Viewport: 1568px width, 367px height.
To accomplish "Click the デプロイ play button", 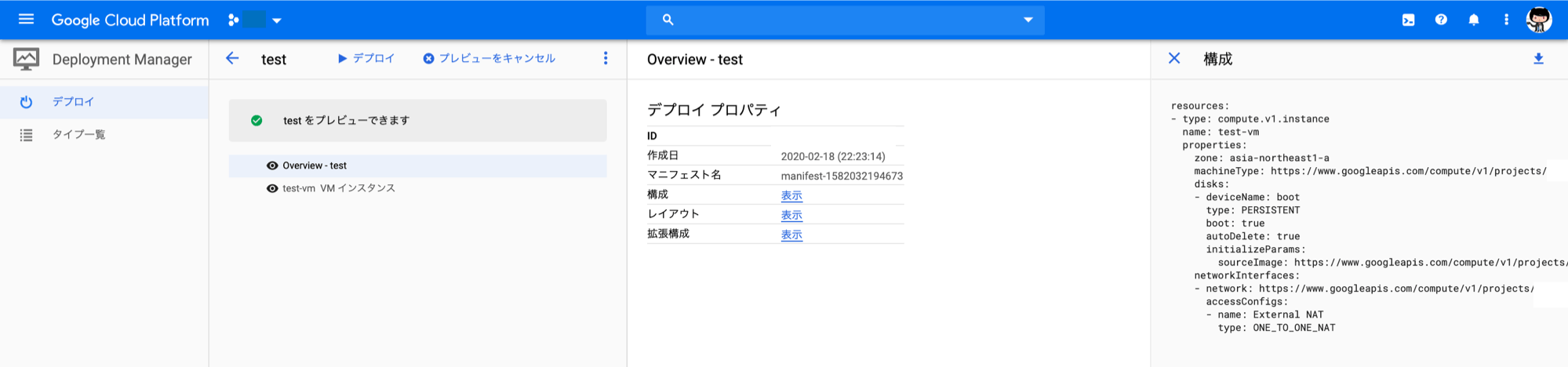I will 366,58.
